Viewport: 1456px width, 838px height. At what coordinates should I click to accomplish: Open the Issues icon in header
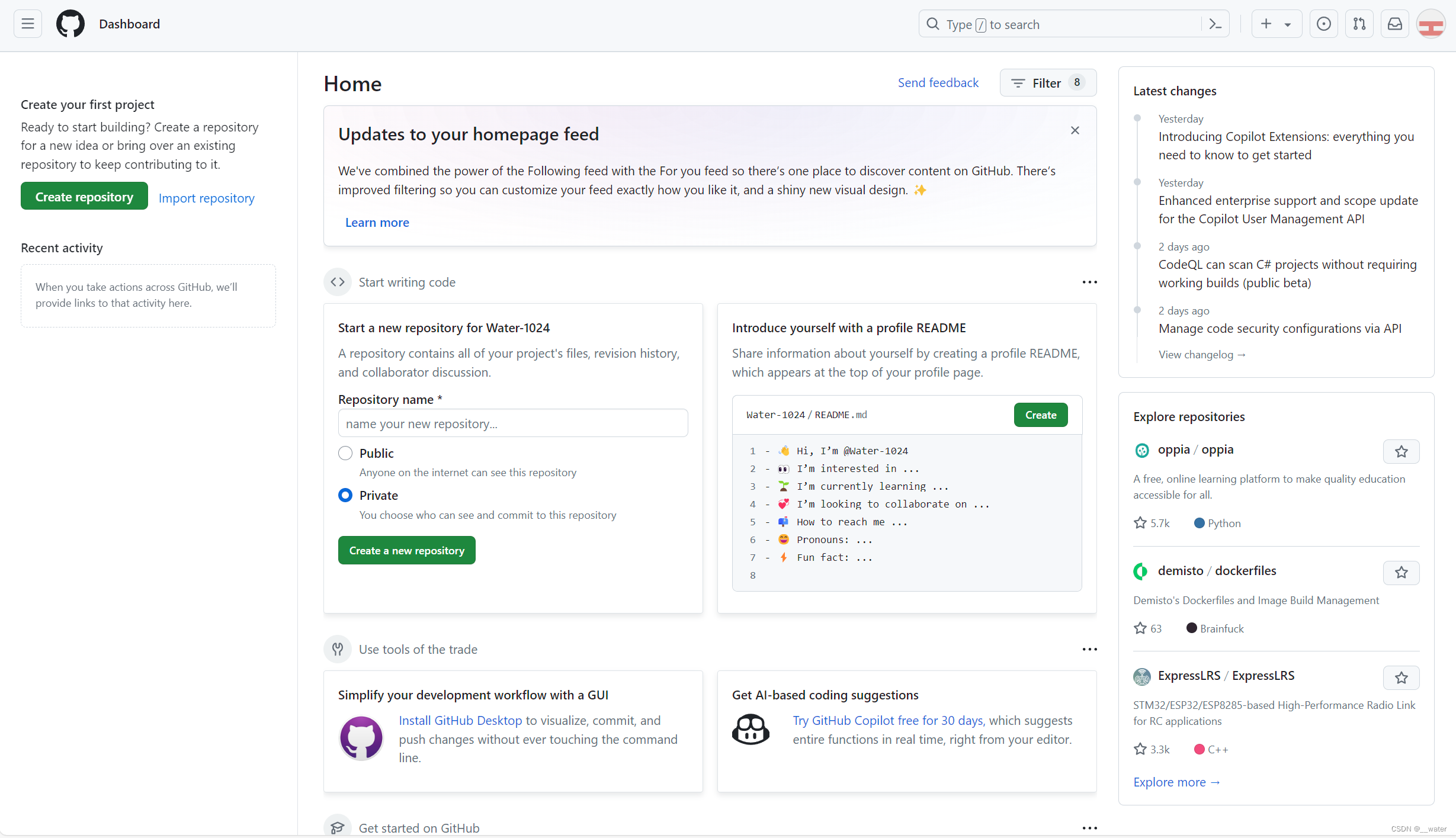coord(1323,24)
